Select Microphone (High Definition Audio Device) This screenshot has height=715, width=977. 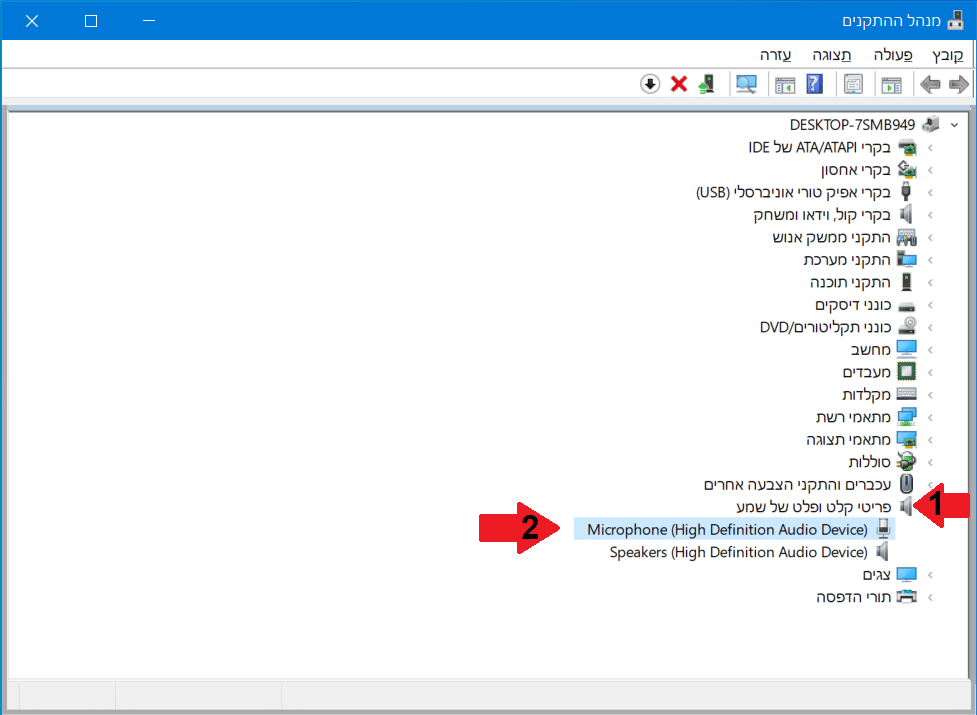(726, 529)
